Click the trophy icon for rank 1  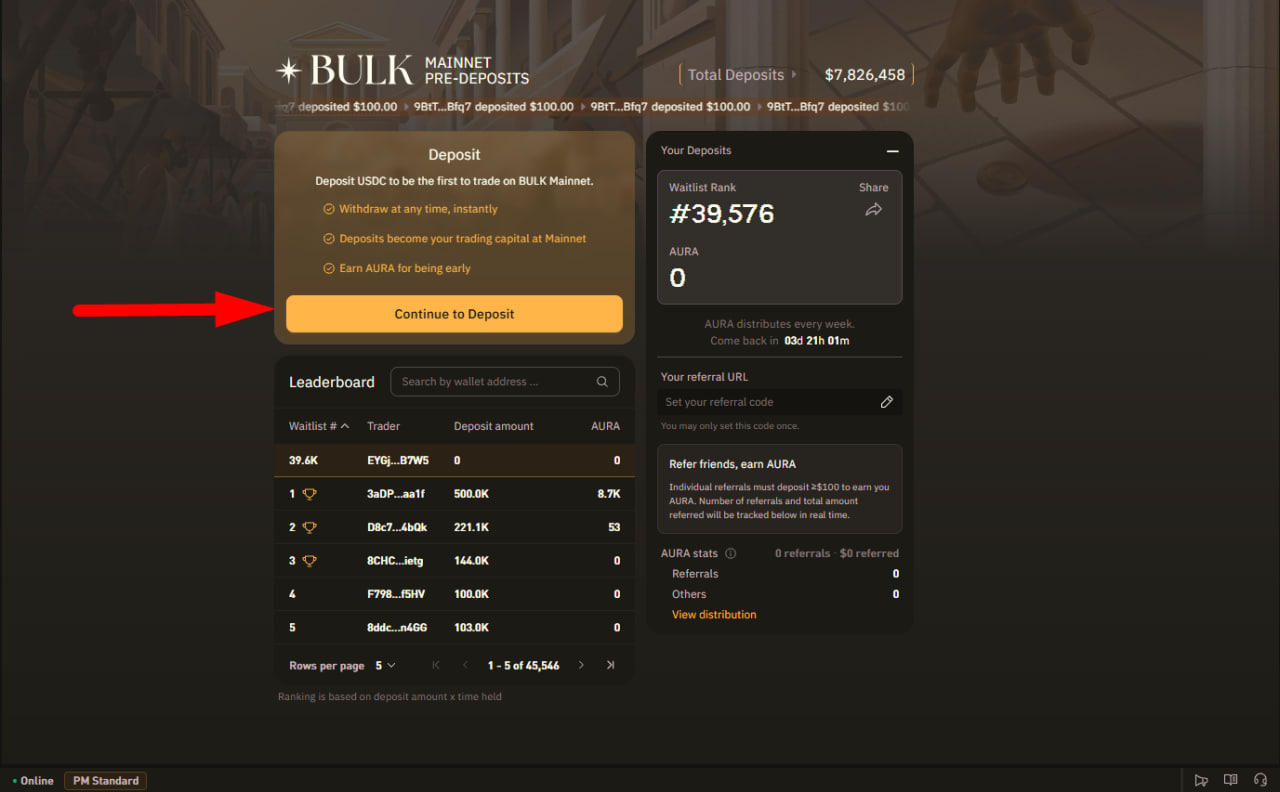pyautogui.click(x=310, y=494)
